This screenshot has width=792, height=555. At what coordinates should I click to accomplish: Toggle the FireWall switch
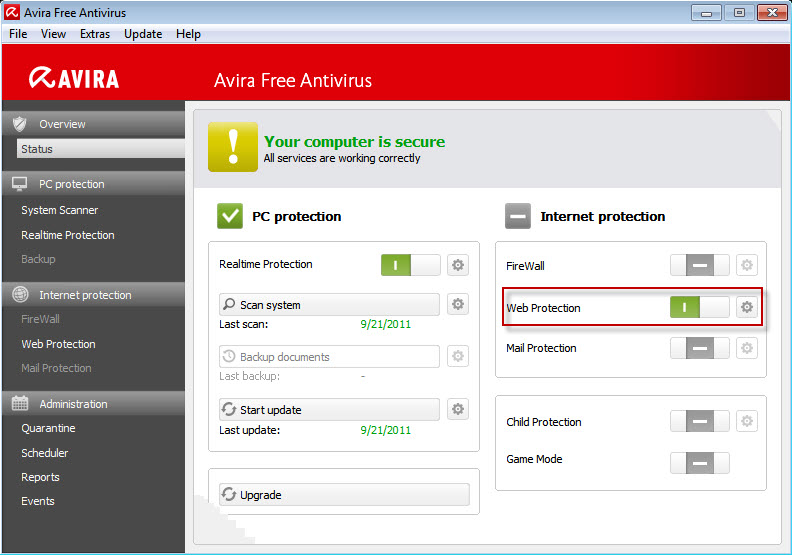click(700, 265)
